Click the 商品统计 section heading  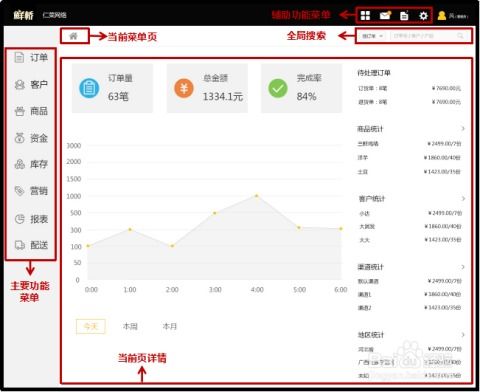pos(370,129)
